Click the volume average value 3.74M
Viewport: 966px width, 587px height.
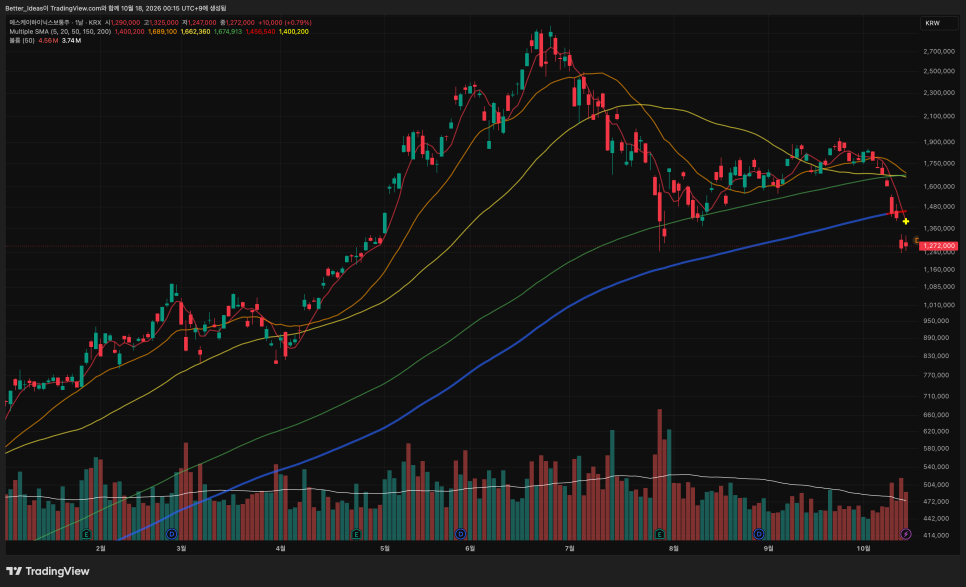[x=71, y=41]
